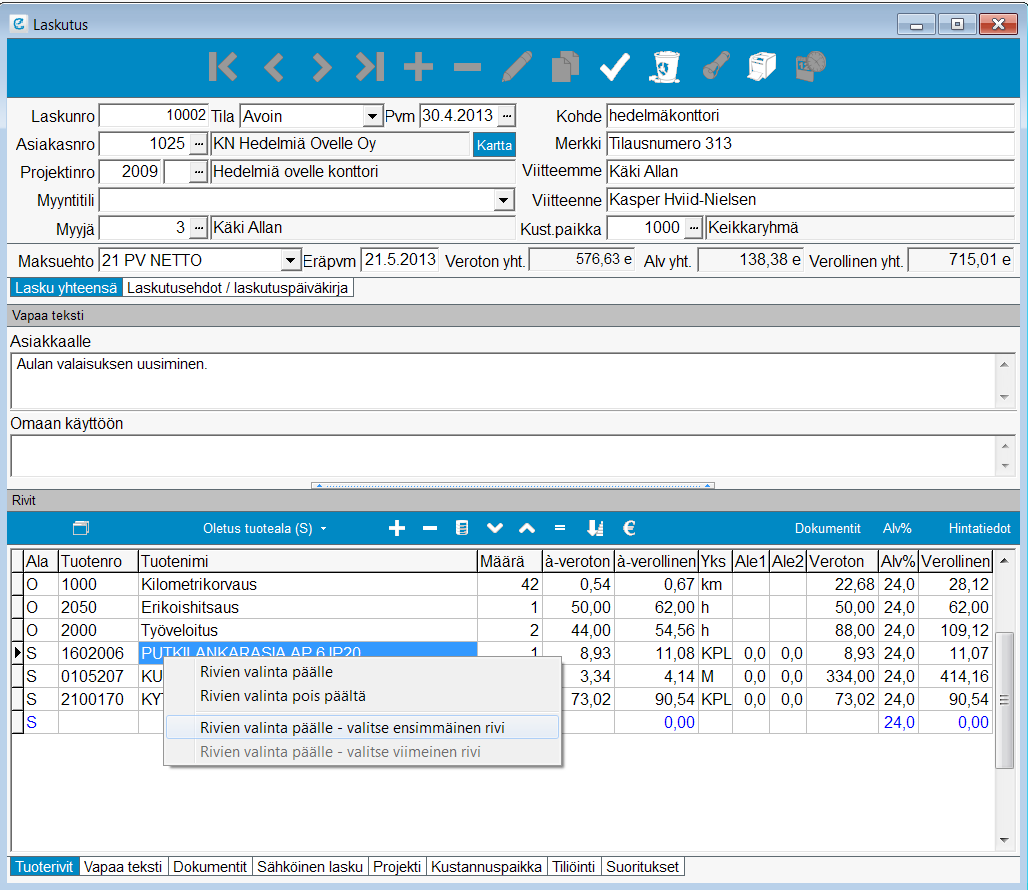Delete invoice with minus icon in top toolbar
The image size is (1028, 890).
point(467,67)
